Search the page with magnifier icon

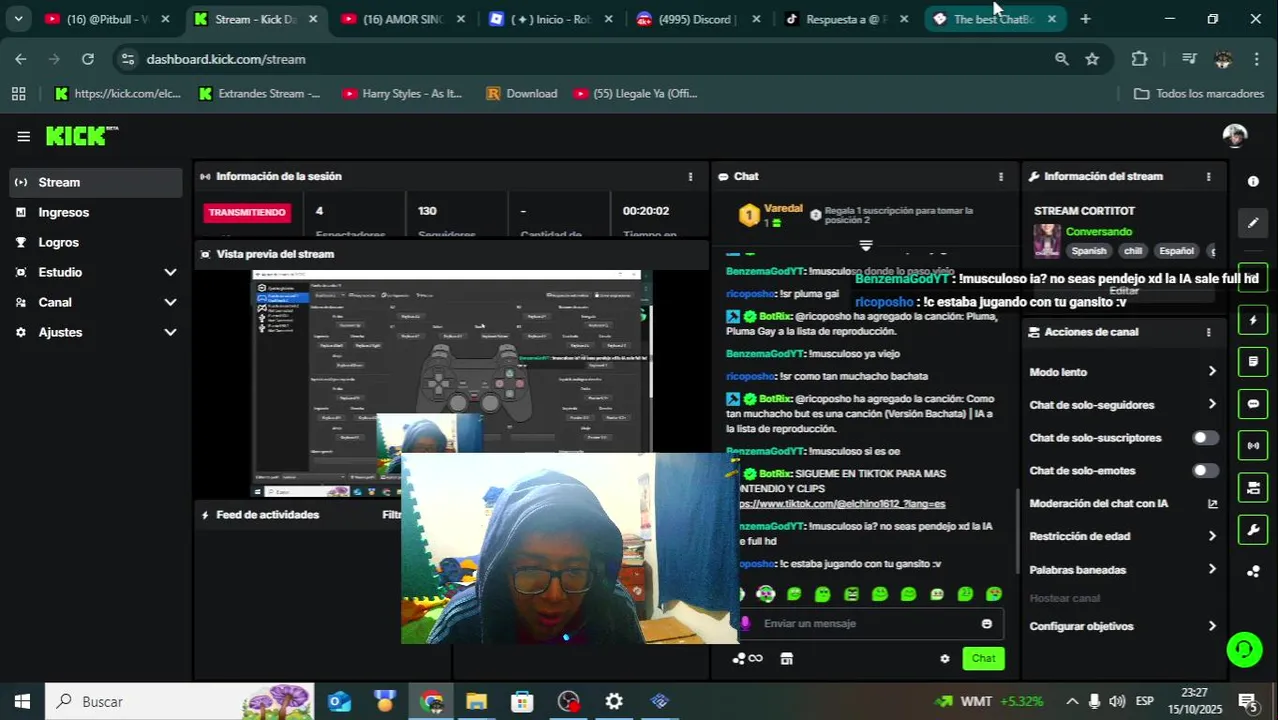coord(1061,59)
